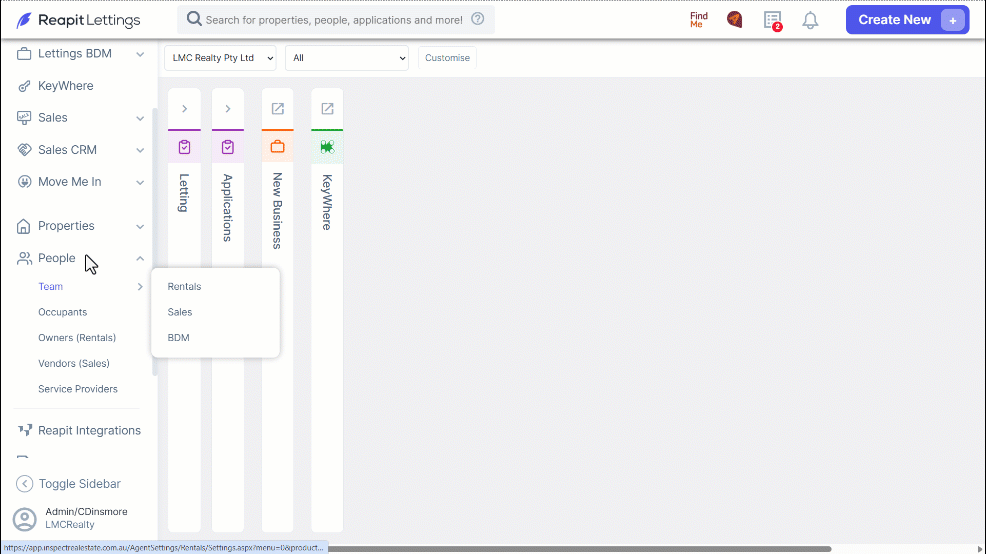
Task: Open the task list icon with red badge
Action: pos(773,20)
